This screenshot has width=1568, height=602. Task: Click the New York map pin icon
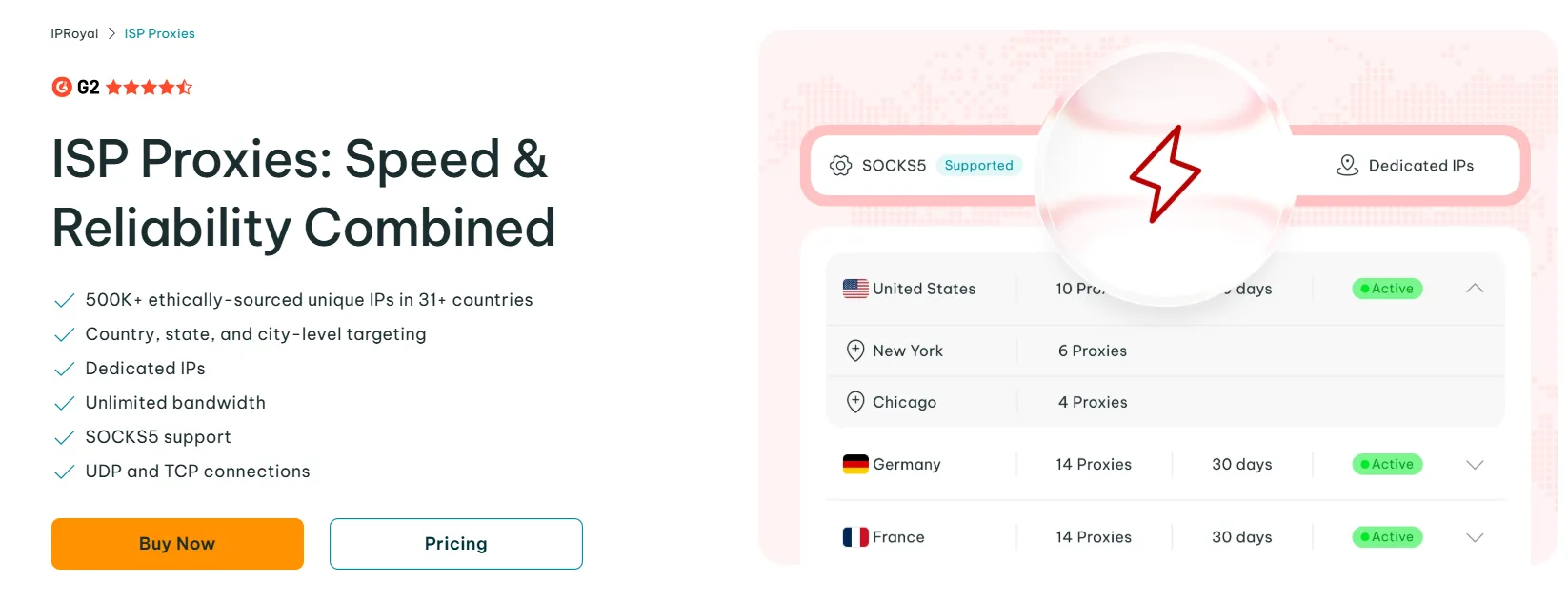854,351
